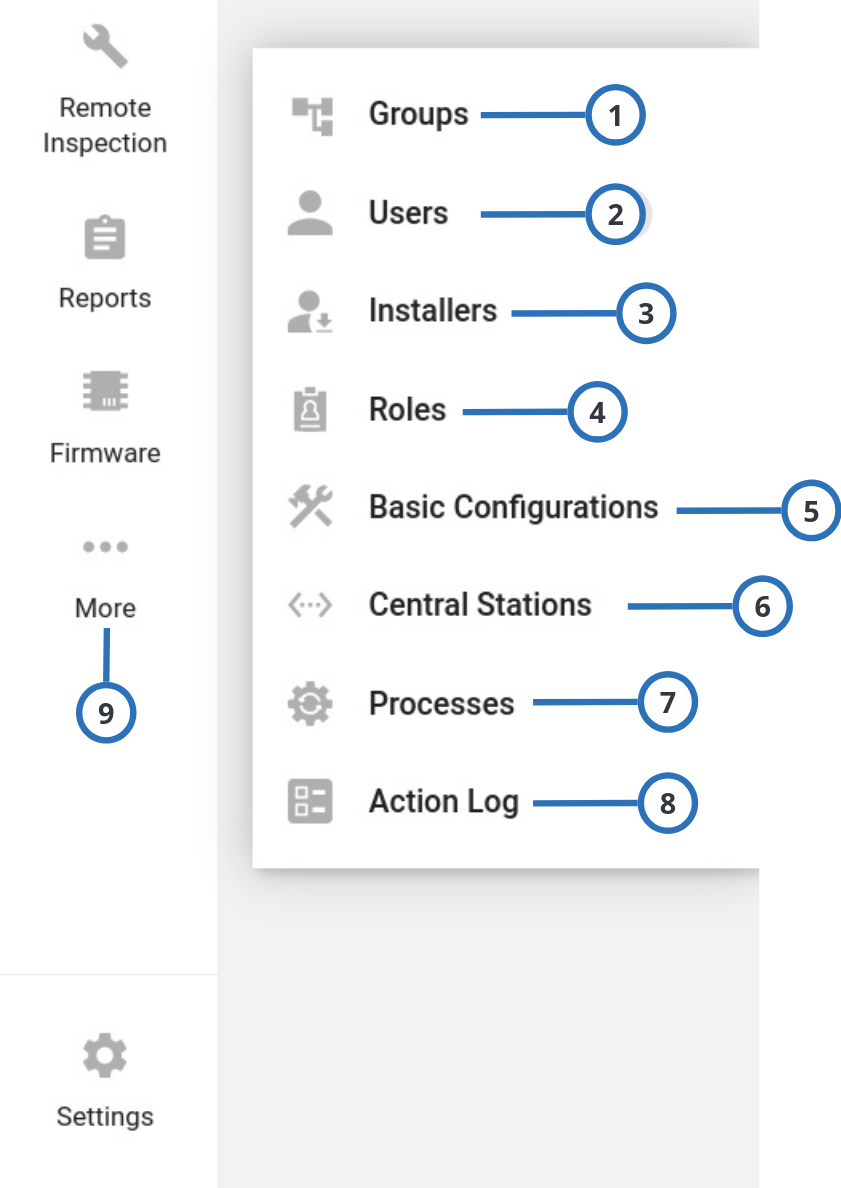The width and height of the screenshot is (841, 1188).
Task: Click the Action Log list icon
Action: 310,801
